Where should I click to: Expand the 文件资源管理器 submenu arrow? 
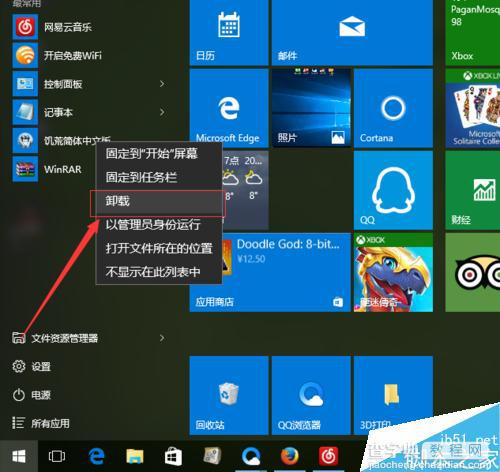coord(162,338)
